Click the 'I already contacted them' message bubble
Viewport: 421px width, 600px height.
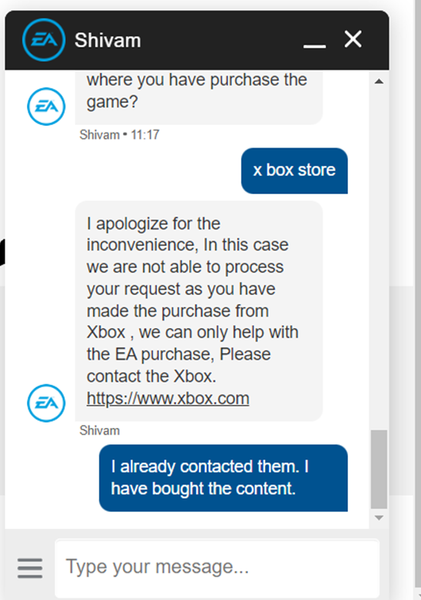pos(224,478)
